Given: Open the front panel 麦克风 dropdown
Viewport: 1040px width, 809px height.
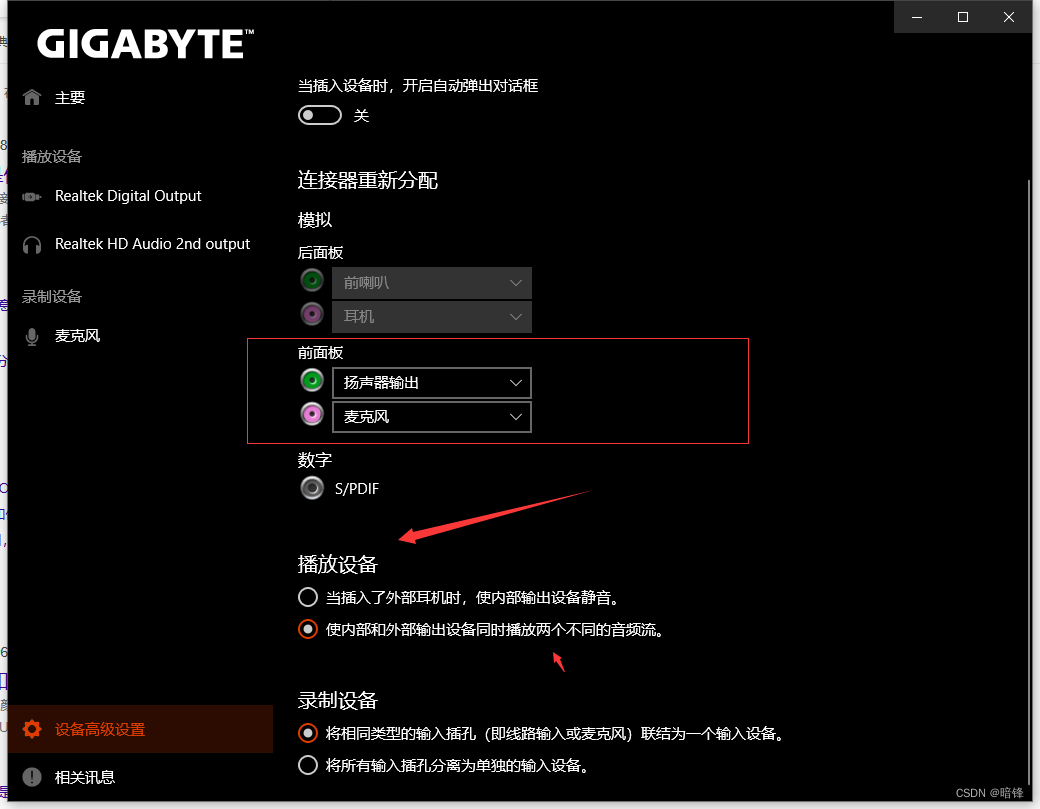Looking at the screenshot, I should (432, 417).
